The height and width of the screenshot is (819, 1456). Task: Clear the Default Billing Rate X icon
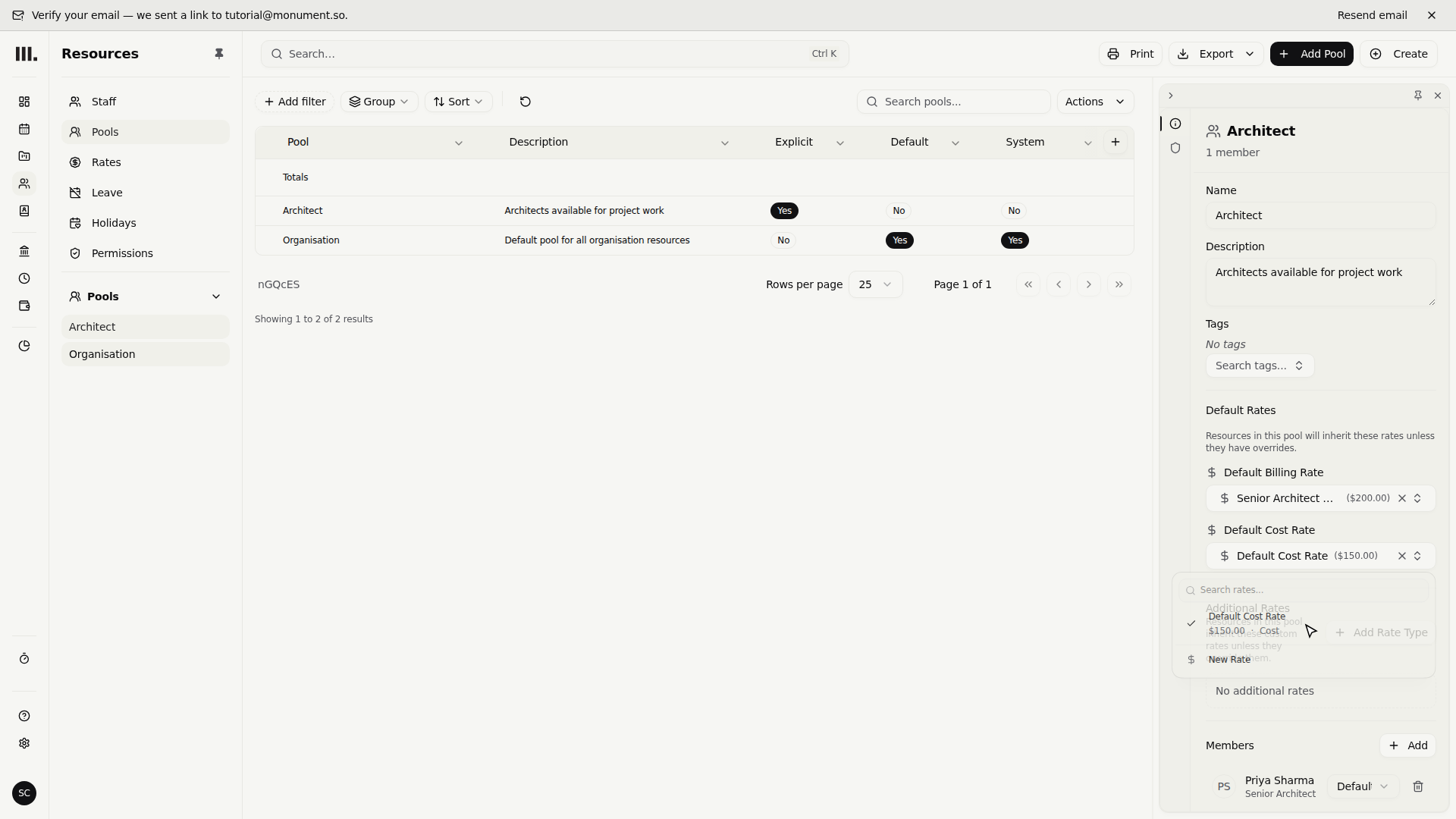pos(1402,498)
